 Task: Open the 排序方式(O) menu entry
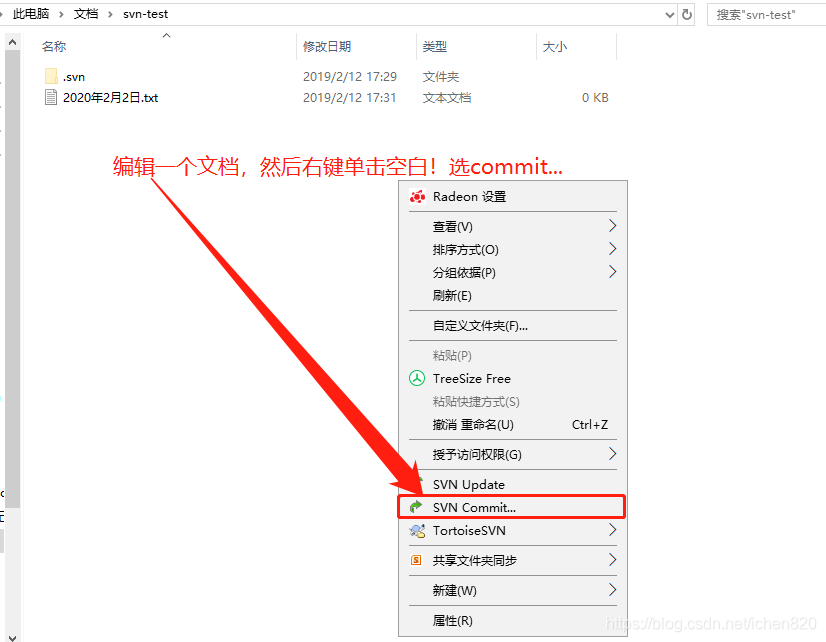coord(513,250)
